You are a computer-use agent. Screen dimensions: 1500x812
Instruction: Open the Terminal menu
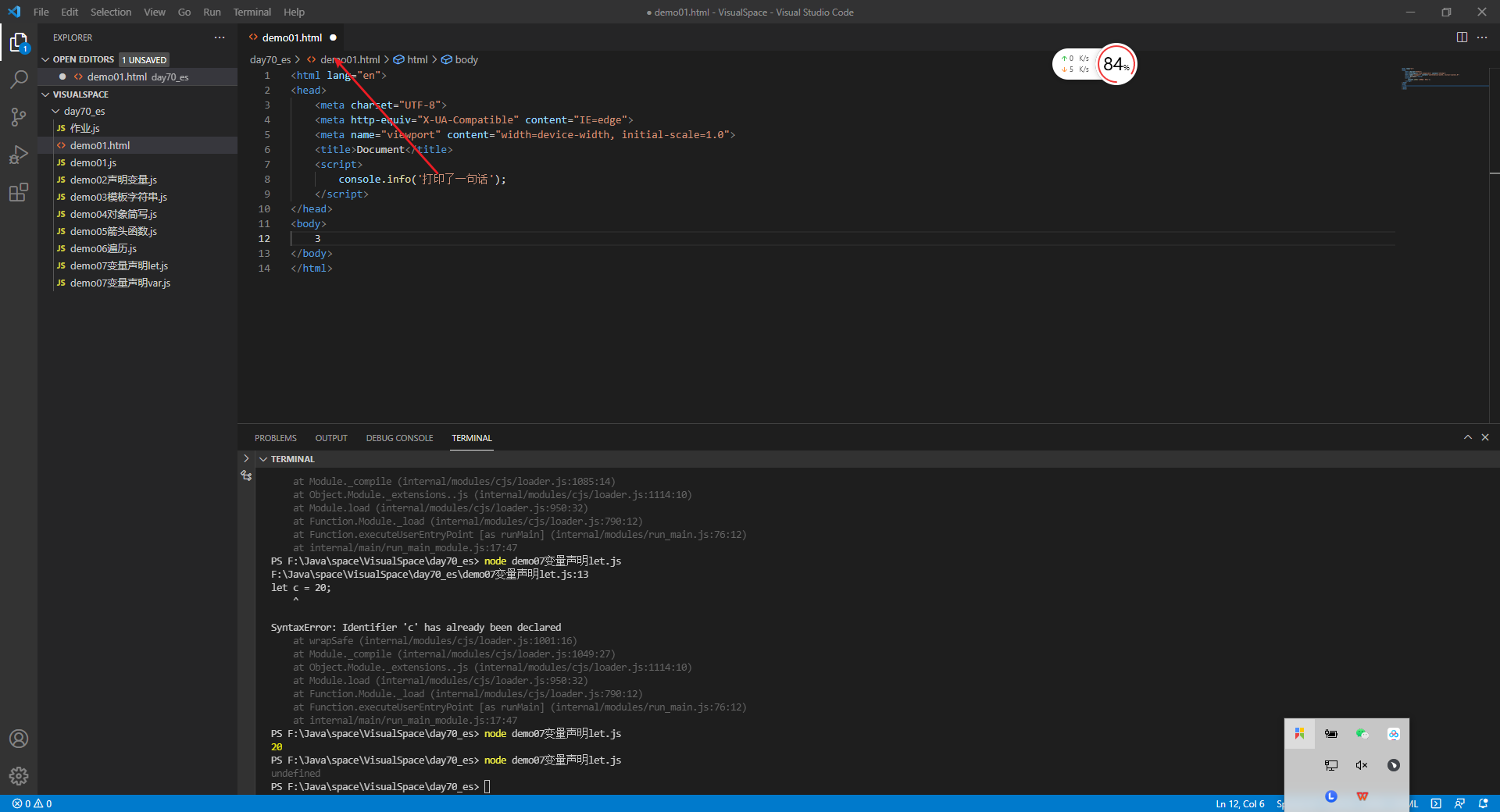(252, 12)
